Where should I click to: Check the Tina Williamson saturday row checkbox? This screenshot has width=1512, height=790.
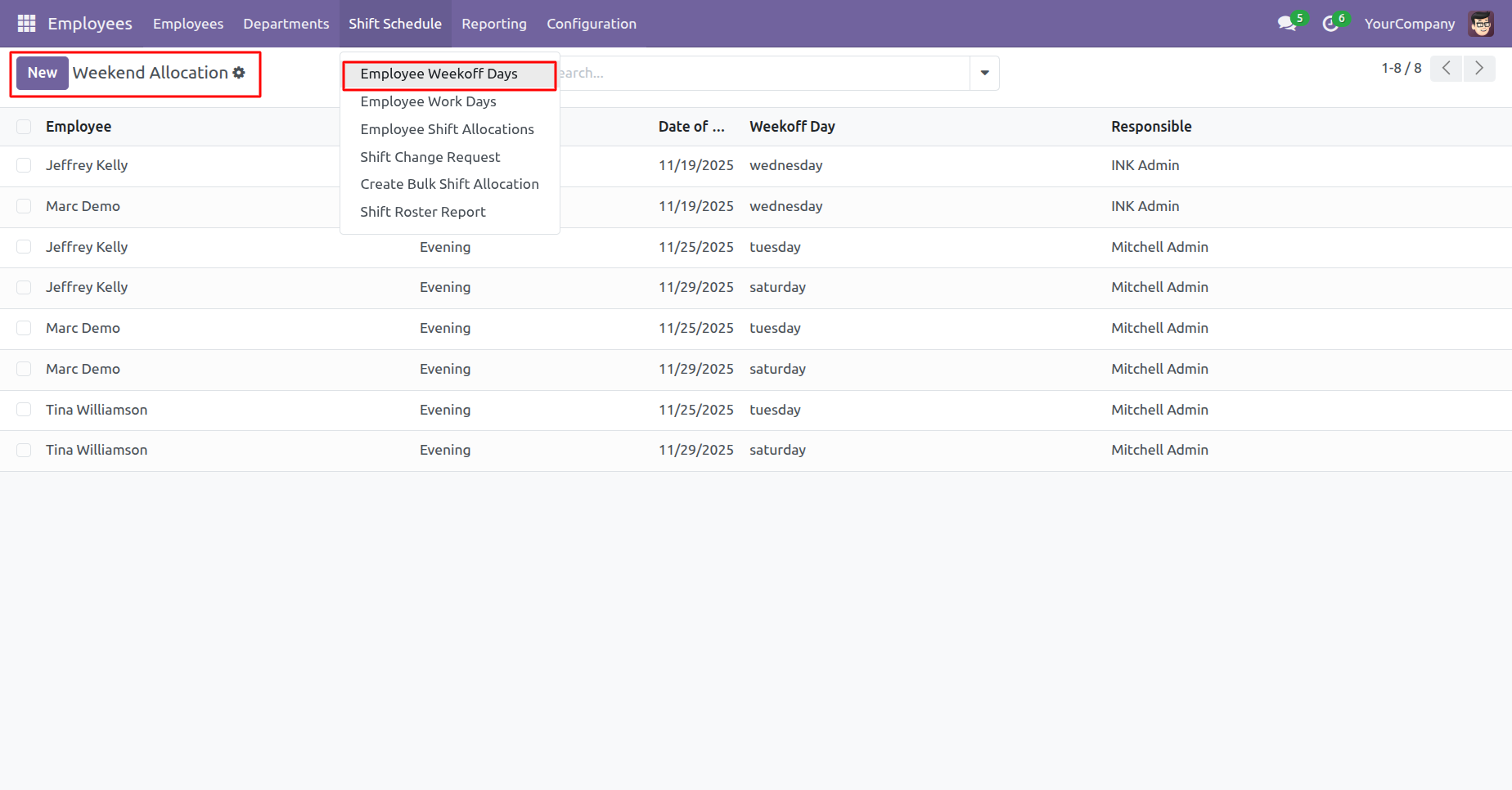click(24, 450)
